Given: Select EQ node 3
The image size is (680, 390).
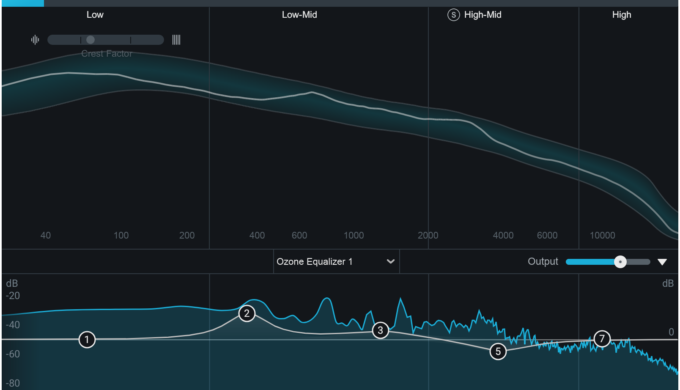Looking at the screenshot, I should (380, 331).
